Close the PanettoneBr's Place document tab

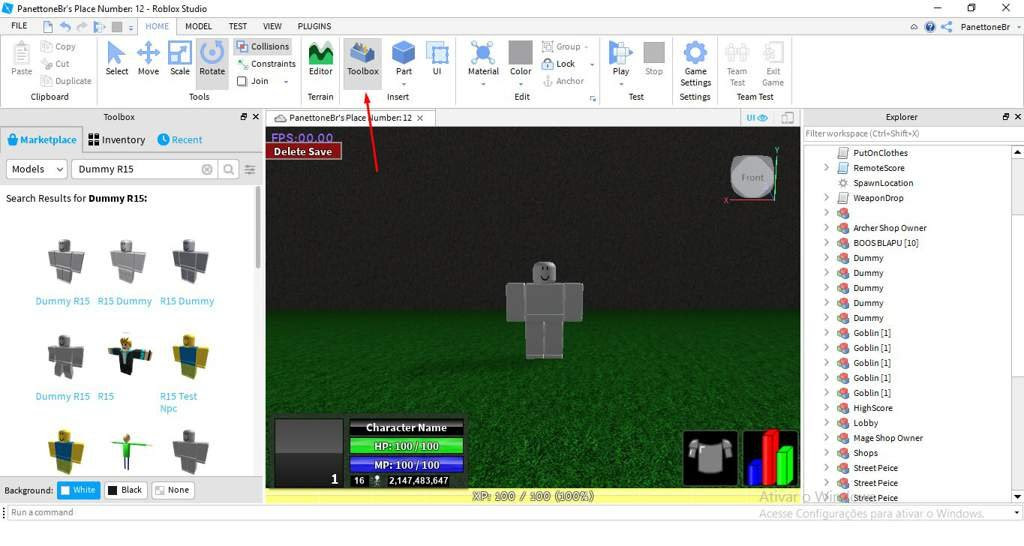pyautogui.click(x=421, y=118)
